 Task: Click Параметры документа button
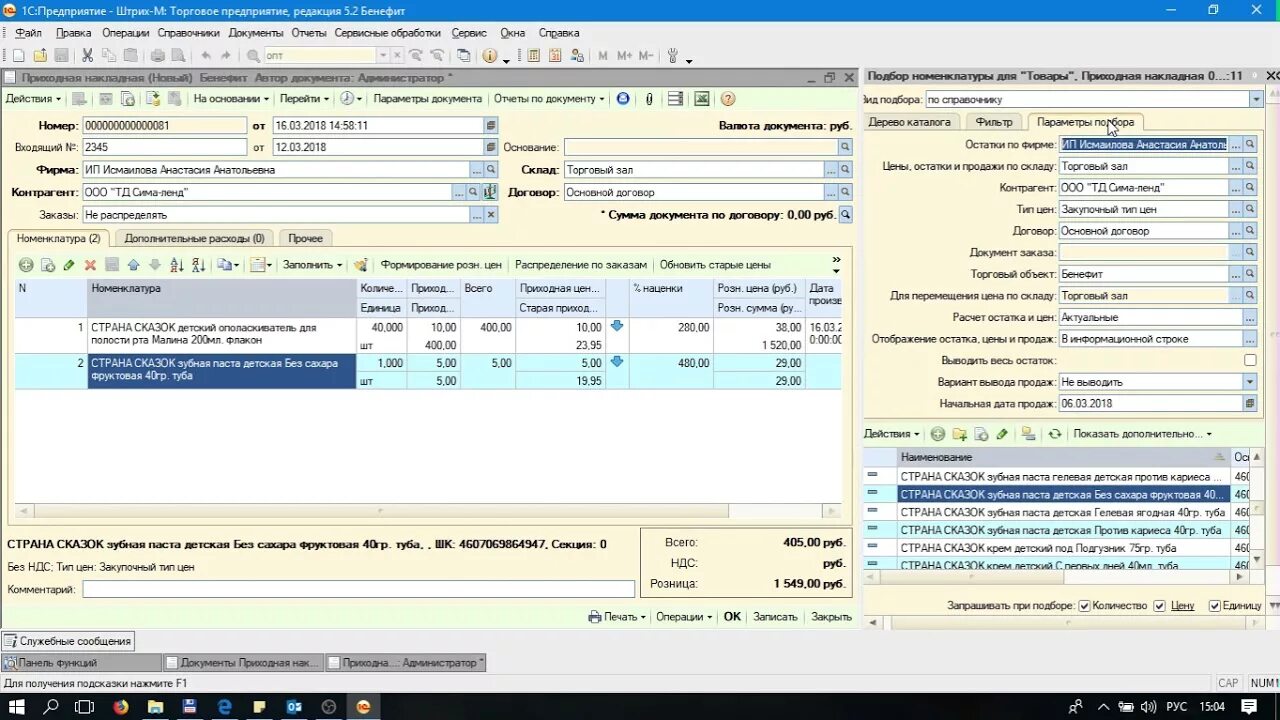[427, 98]
